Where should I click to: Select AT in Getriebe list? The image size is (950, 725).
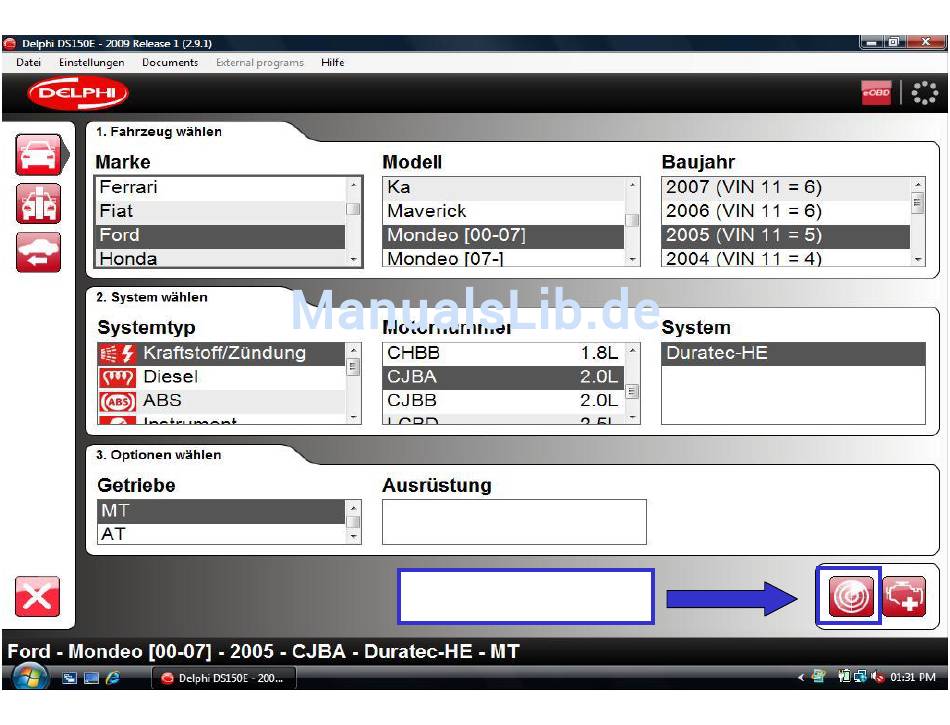pos(221,534)
